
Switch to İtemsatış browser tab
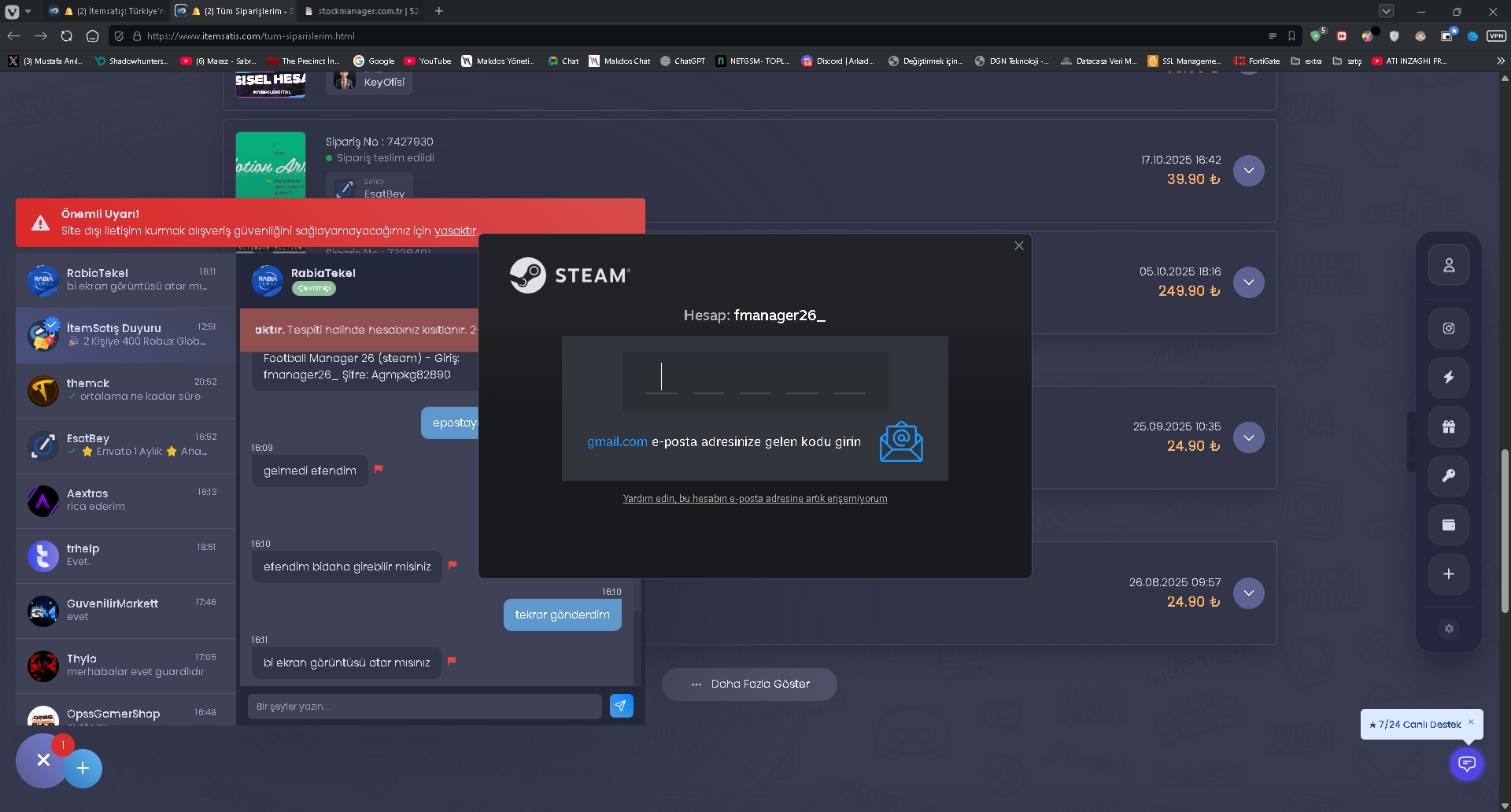[x=106, y=11]
